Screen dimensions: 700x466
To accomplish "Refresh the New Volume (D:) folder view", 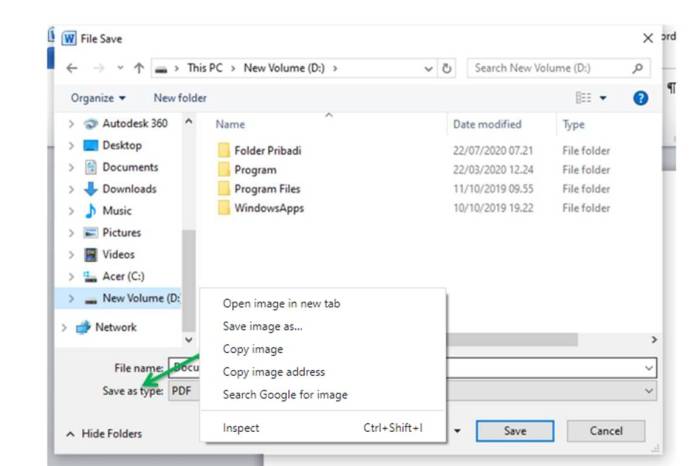I will point(447,69).
